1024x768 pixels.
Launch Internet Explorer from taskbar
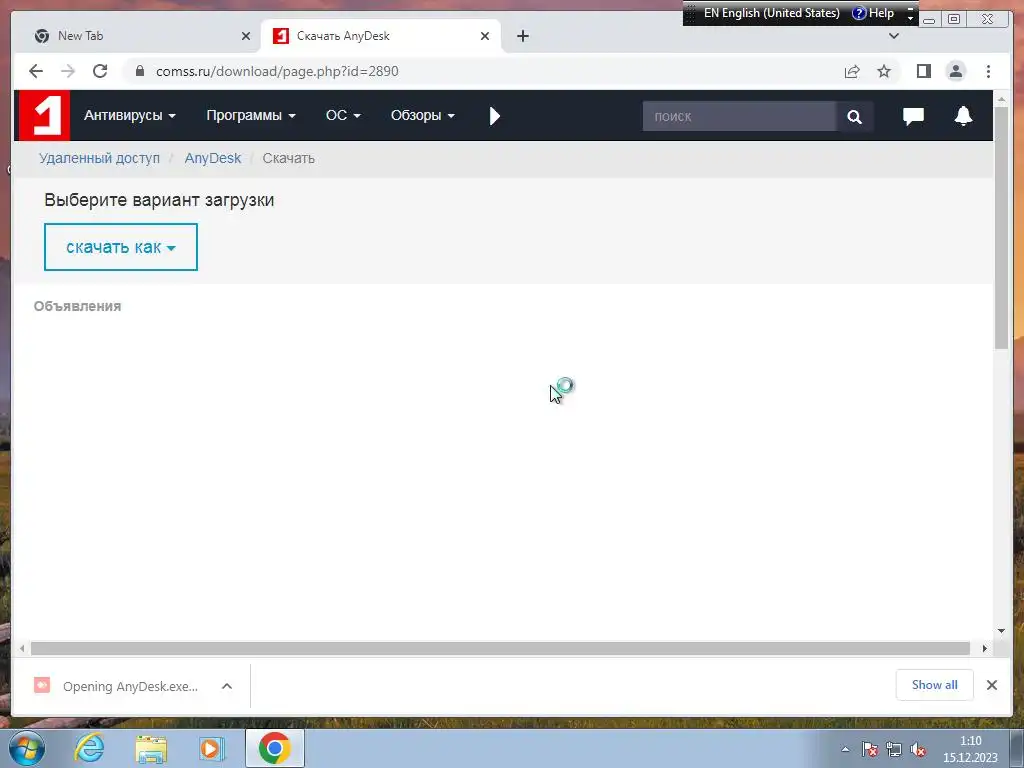89,748
